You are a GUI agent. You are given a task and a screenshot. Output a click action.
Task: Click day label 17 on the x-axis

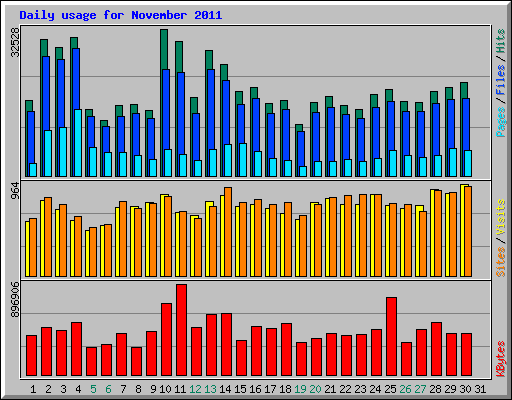270,389
